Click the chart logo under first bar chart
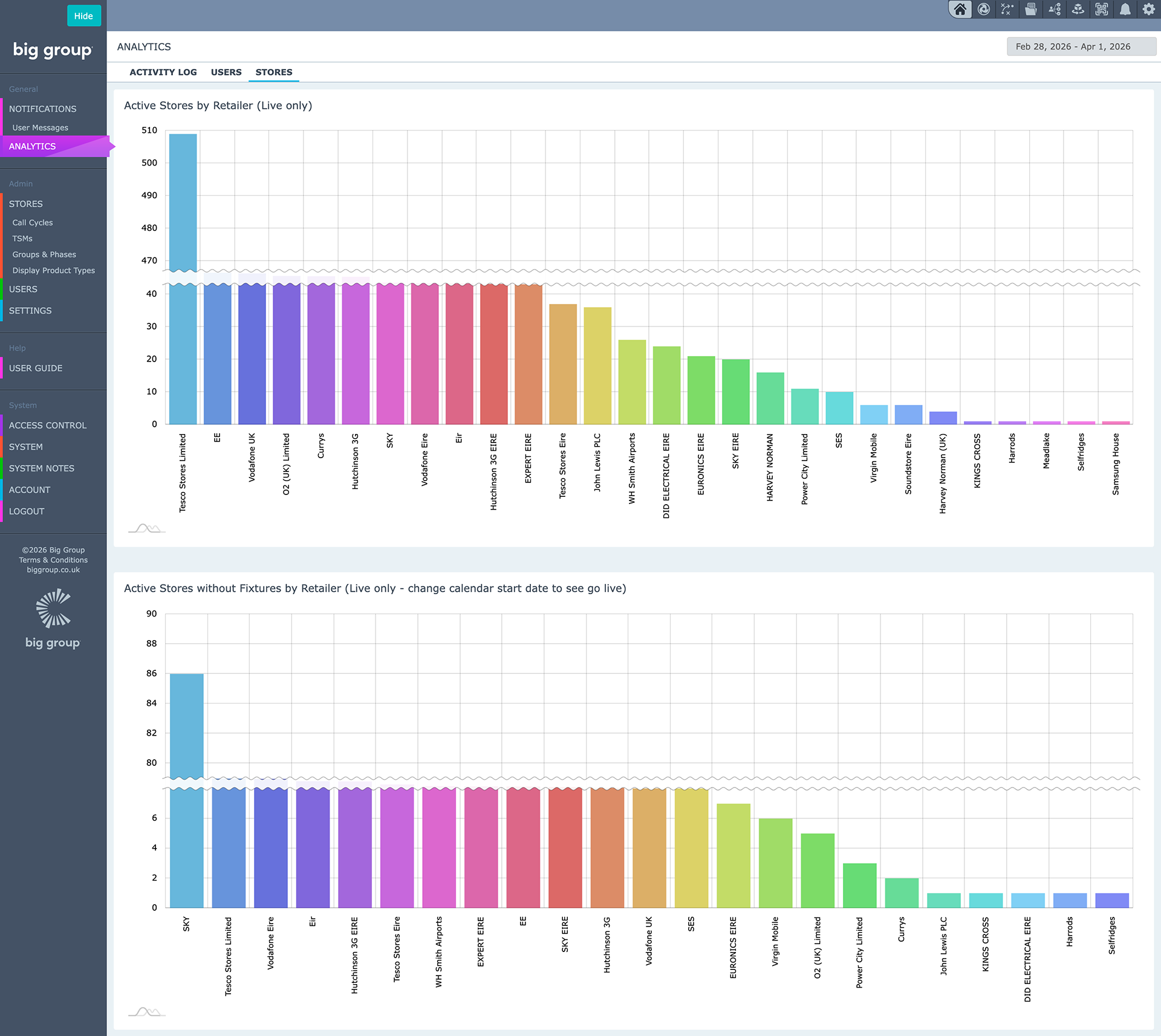Viewport: 1161px width, 1036px height. 146,529
